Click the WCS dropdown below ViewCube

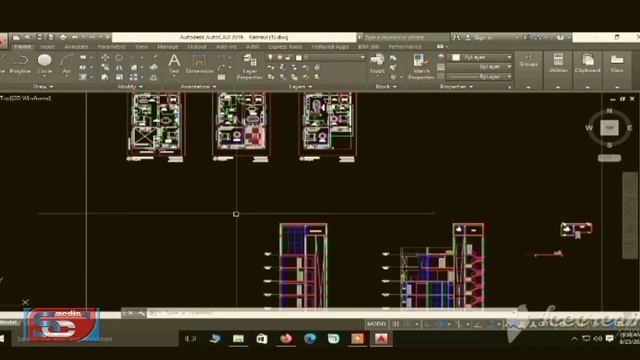pos(609,158)
